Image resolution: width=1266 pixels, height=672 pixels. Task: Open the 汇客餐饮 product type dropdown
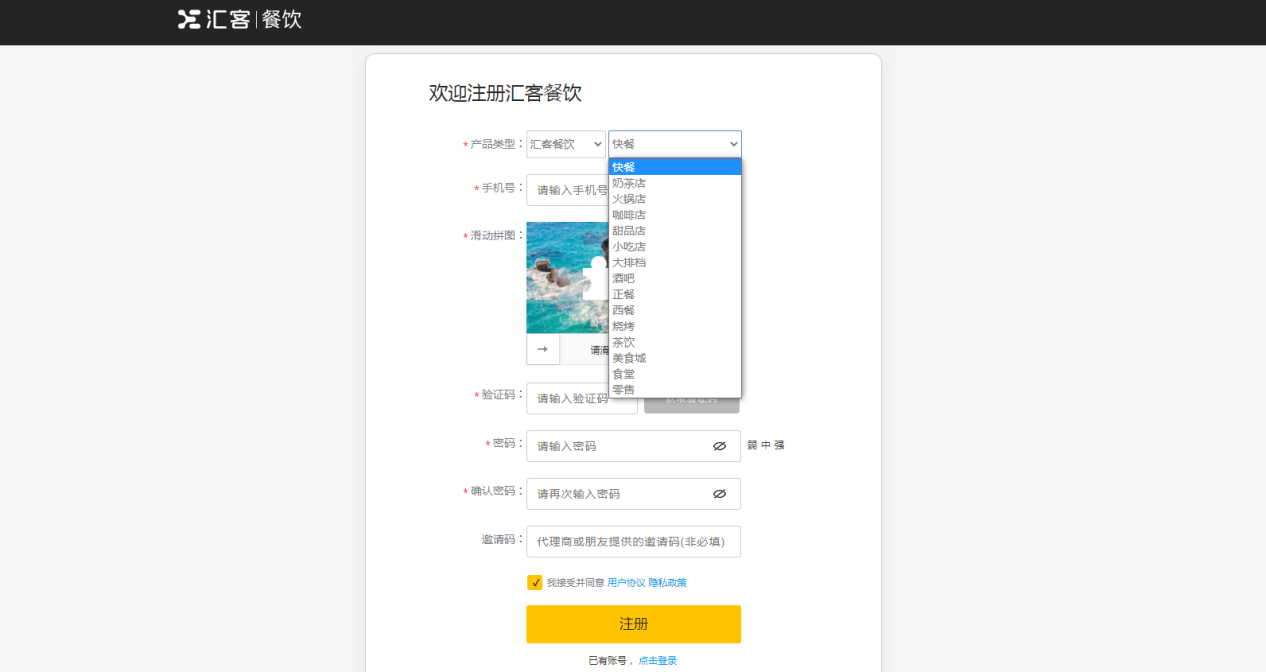tap(566, 143)
